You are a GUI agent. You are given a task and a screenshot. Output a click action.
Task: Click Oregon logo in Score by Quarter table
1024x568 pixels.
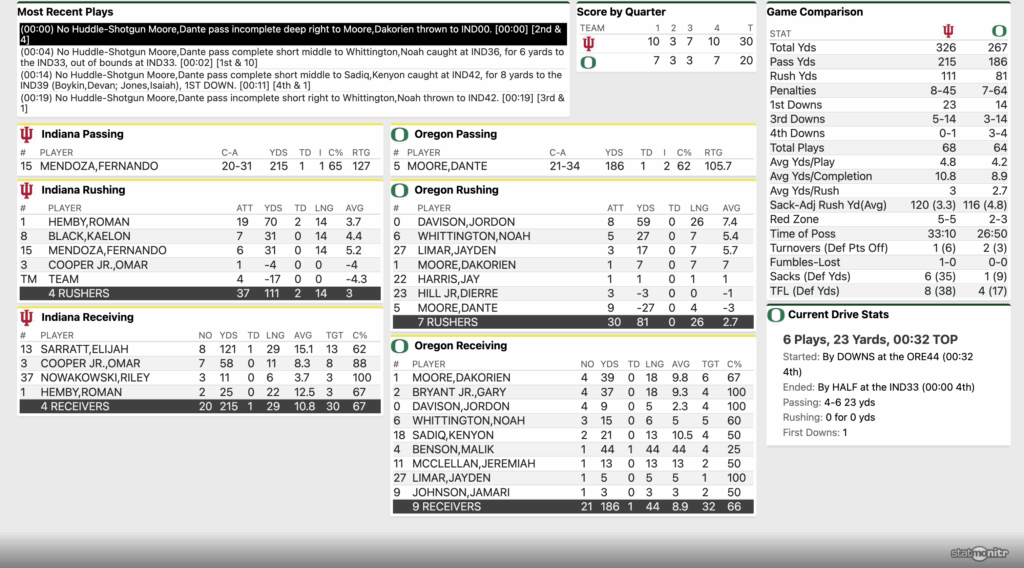coord(588,62)
